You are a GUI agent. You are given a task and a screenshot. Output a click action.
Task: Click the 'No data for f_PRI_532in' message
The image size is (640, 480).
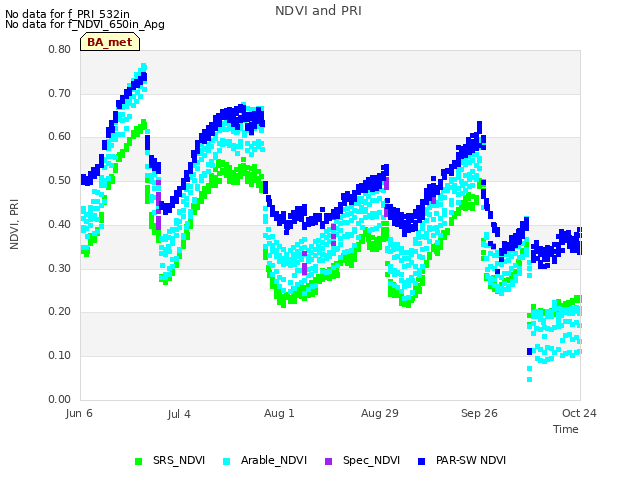click(x=67, y=15)
